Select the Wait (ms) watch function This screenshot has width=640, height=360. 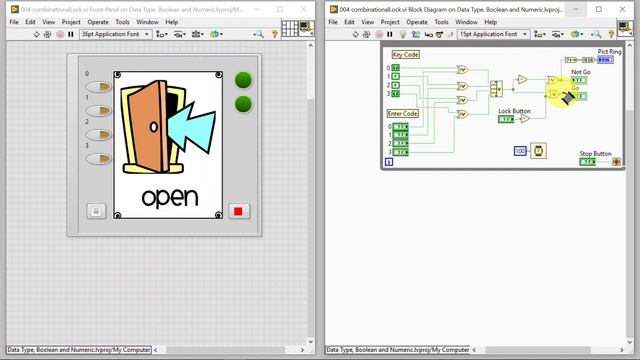[538, 151]
